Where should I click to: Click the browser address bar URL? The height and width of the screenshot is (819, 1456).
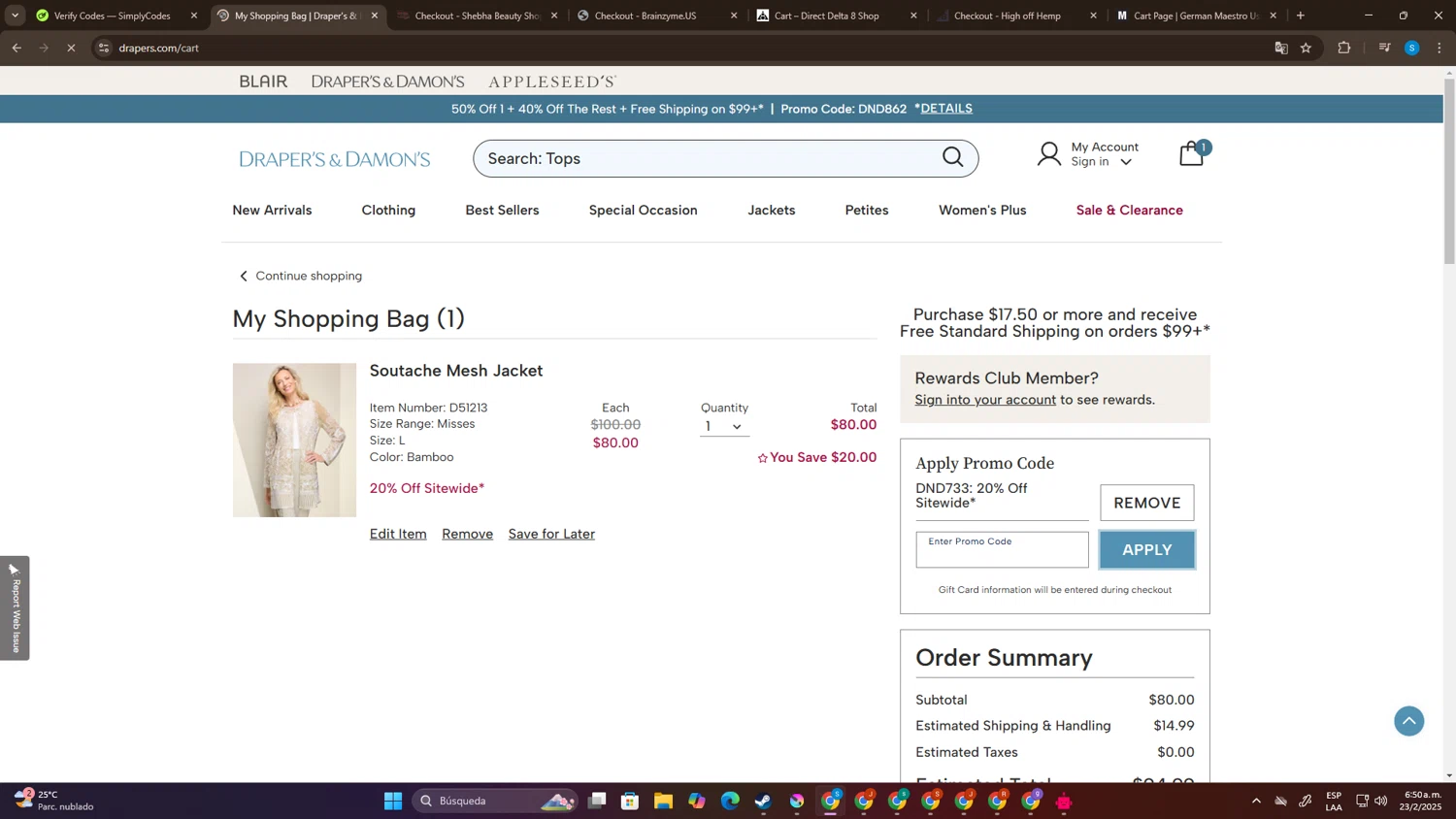click(158, 48)
